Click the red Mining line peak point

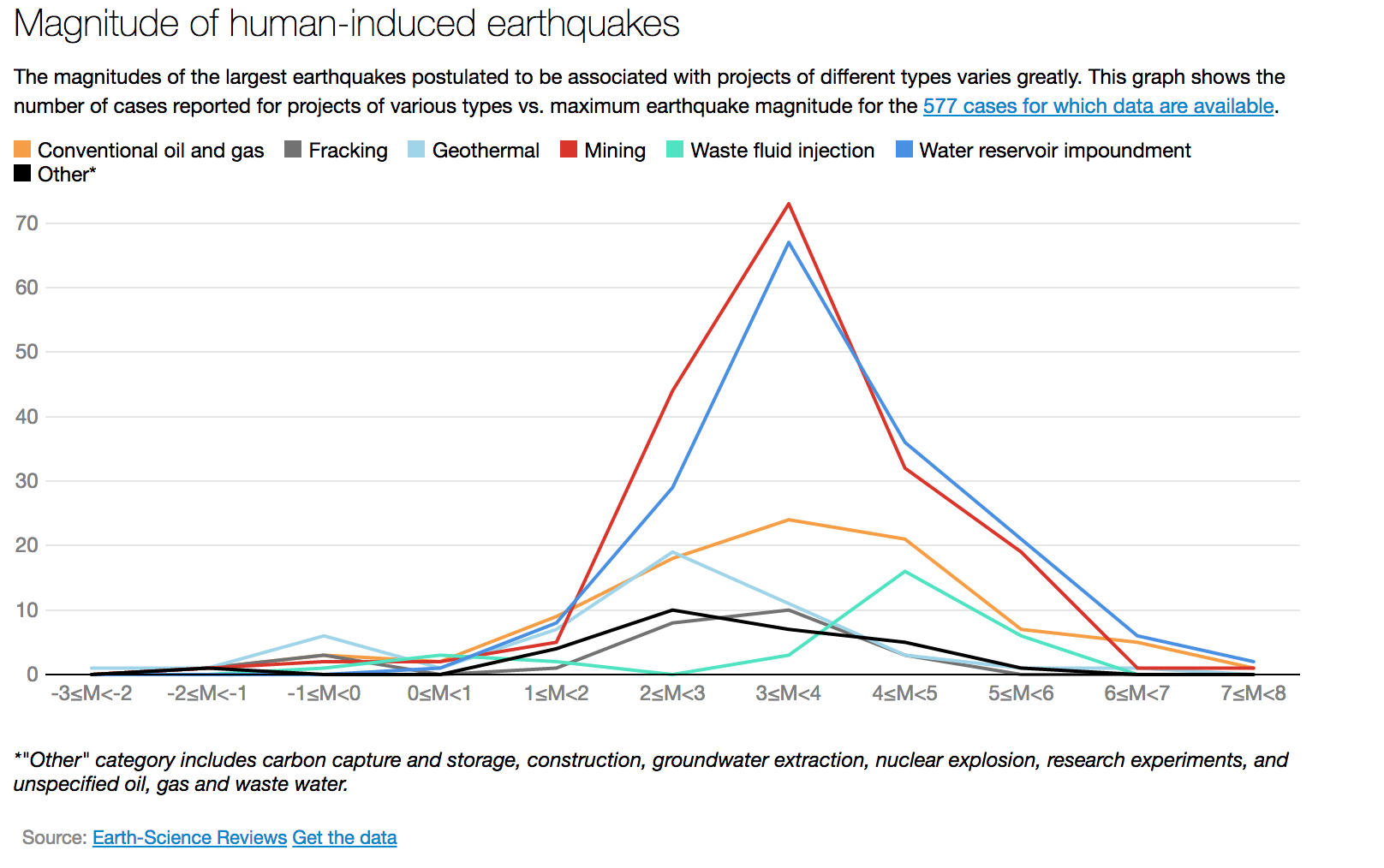(x=788, y=204)
